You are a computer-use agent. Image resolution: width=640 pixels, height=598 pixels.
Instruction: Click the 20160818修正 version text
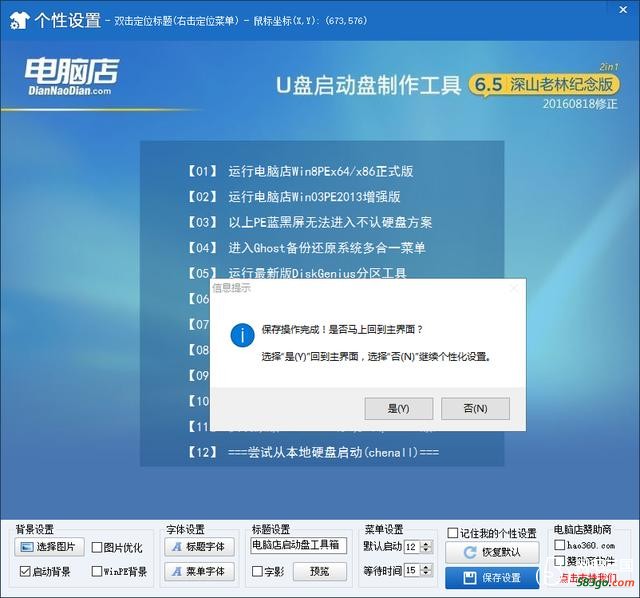coord(580,104)
